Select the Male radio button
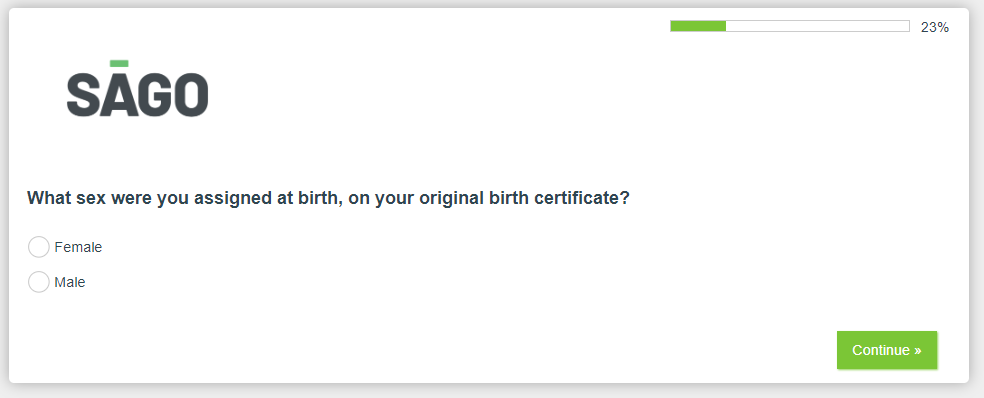 point(38,282)
